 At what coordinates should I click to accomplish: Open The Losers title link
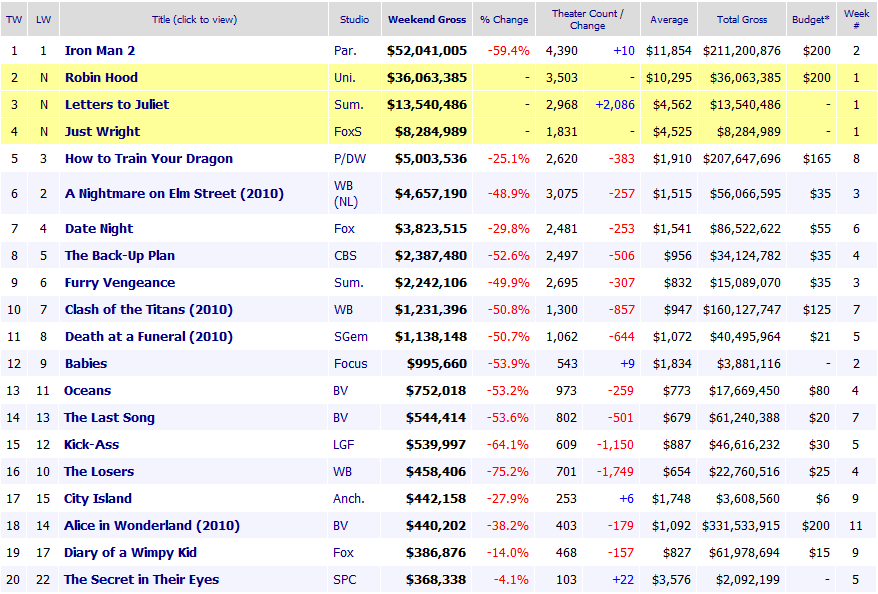99,471
